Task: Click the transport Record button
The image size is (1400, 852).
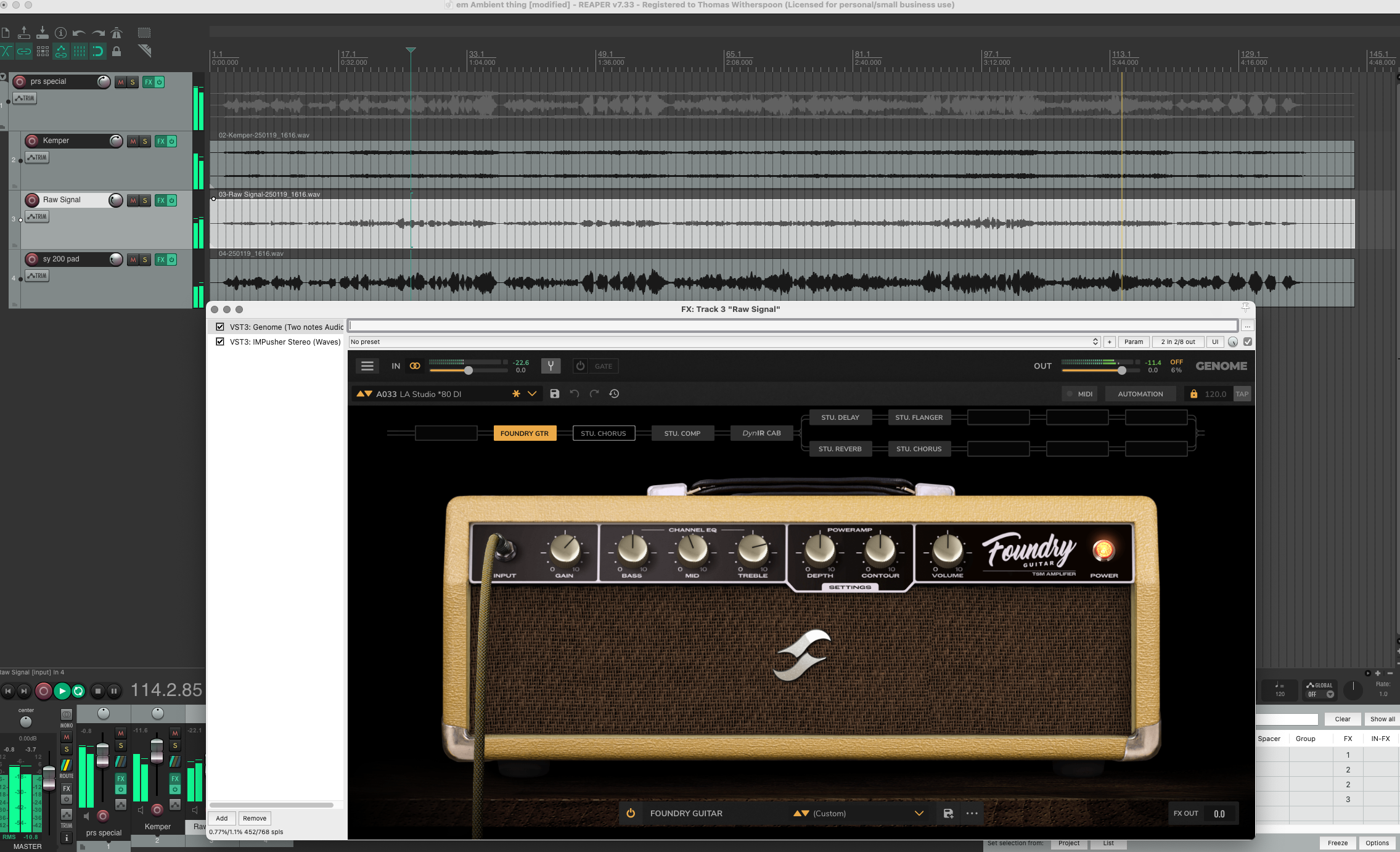Action: click(43, 691)
